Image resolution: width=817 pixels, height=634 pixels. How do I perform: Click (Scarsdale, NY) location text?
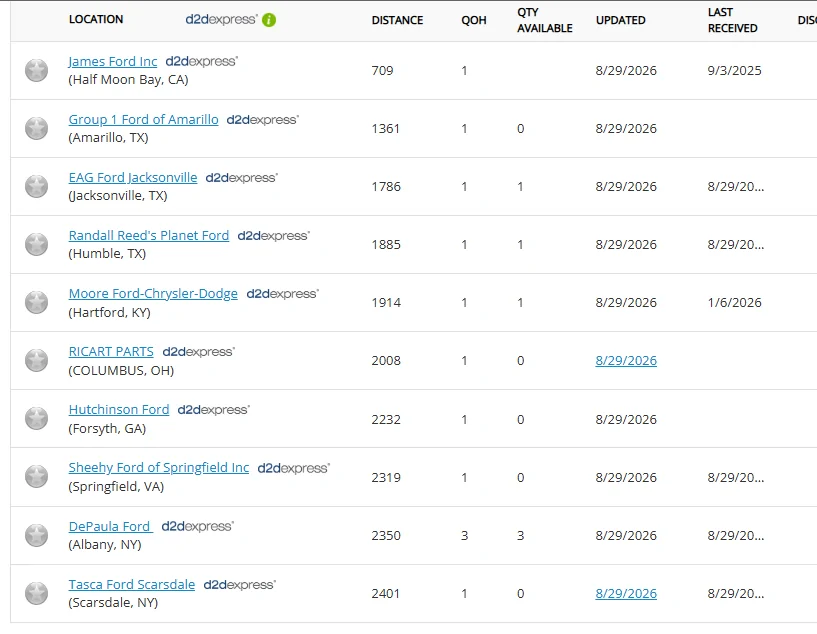(113, 603)
